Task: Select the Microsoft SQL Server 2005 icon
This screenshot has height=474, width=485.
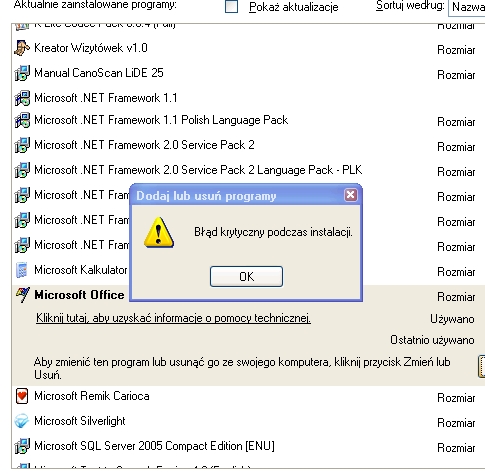Action: pyautogui.click(x=22, y=446)
